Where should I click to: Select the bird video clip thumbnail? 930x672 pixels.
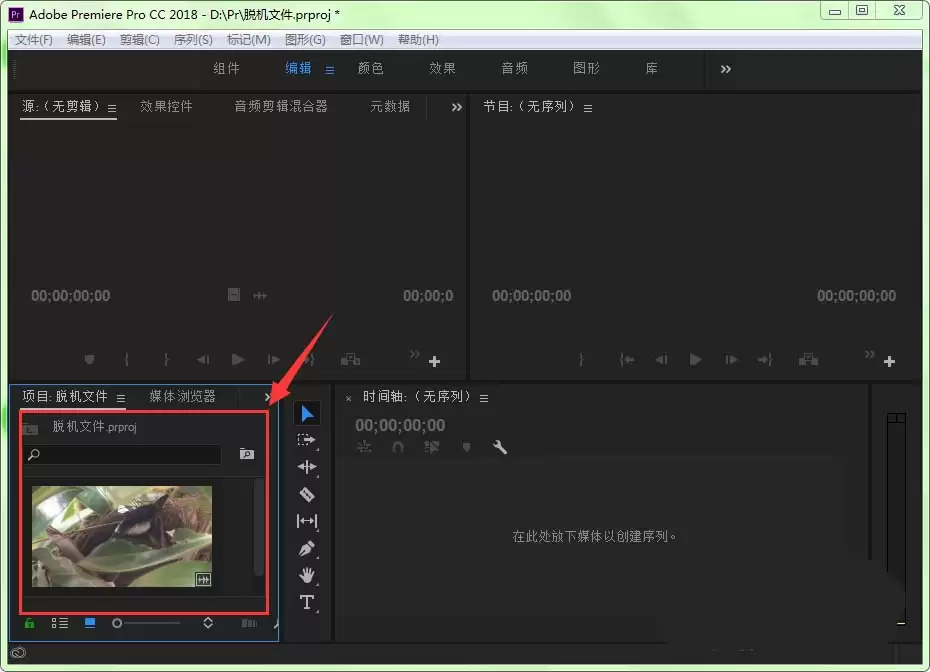pyautogui.click(x=122, y=536)
